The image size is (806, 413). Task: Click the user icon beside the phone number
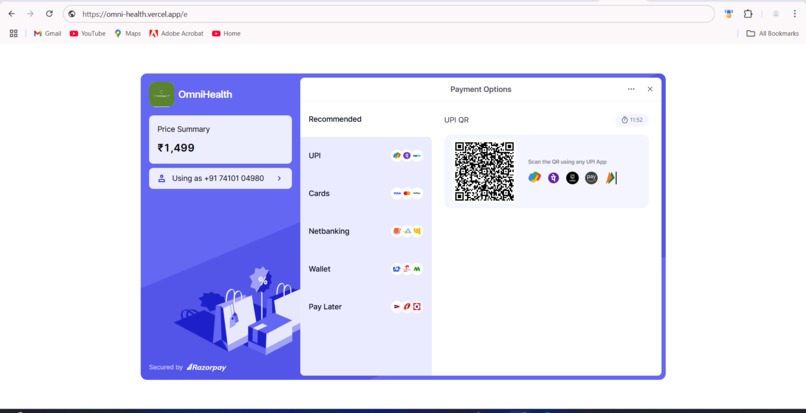tap(161, 178)
